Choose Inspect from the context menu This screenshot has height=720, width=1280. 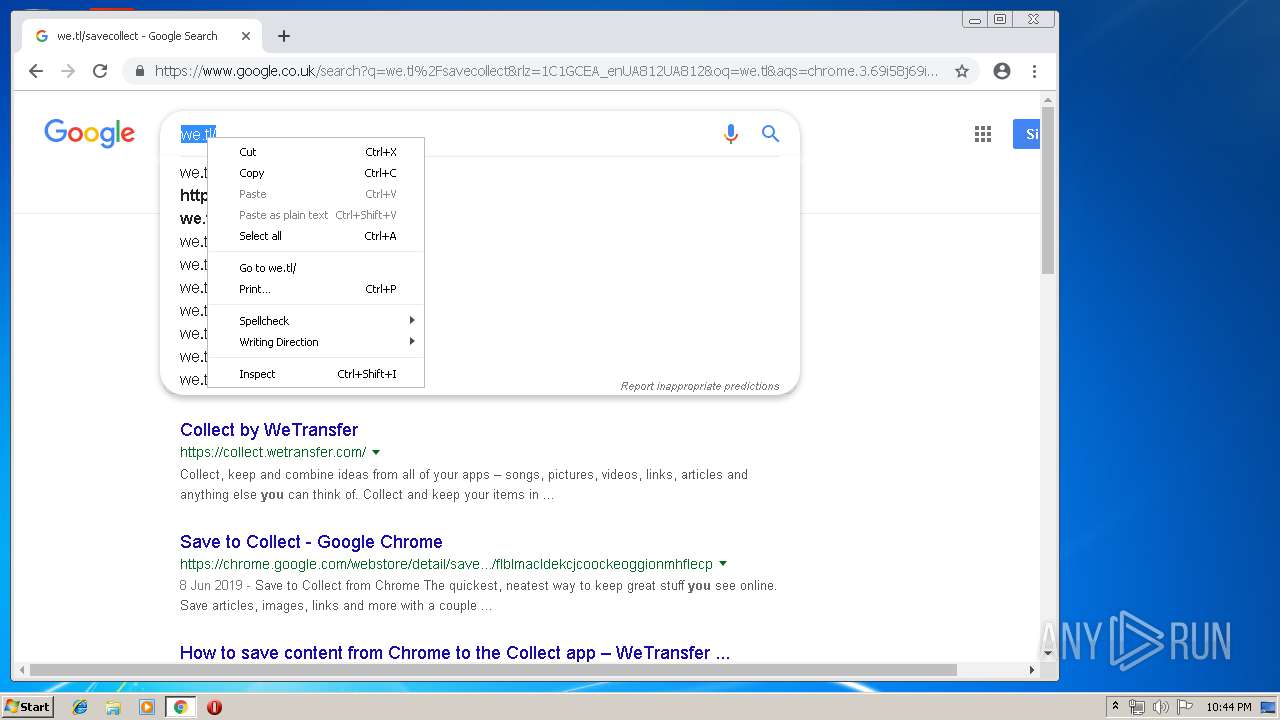[316, 374]
